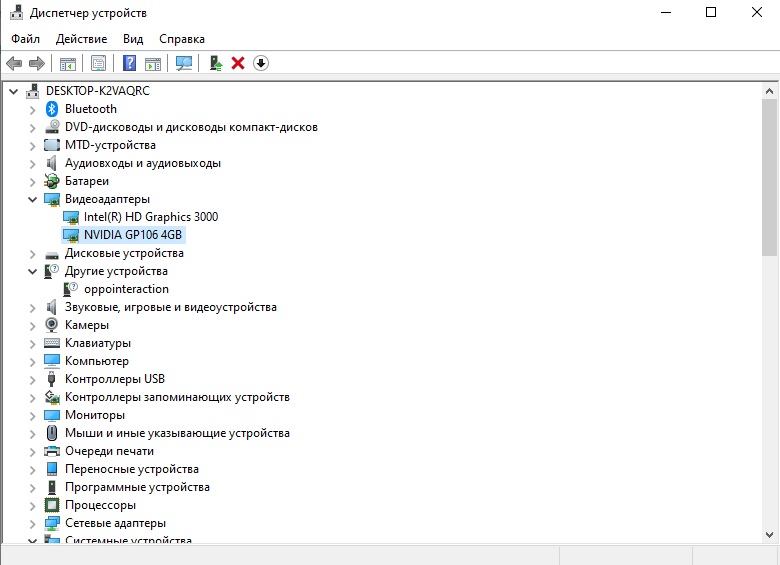Click the DVD drive category icon
The image size is (780, 565).
click(52, 127)
